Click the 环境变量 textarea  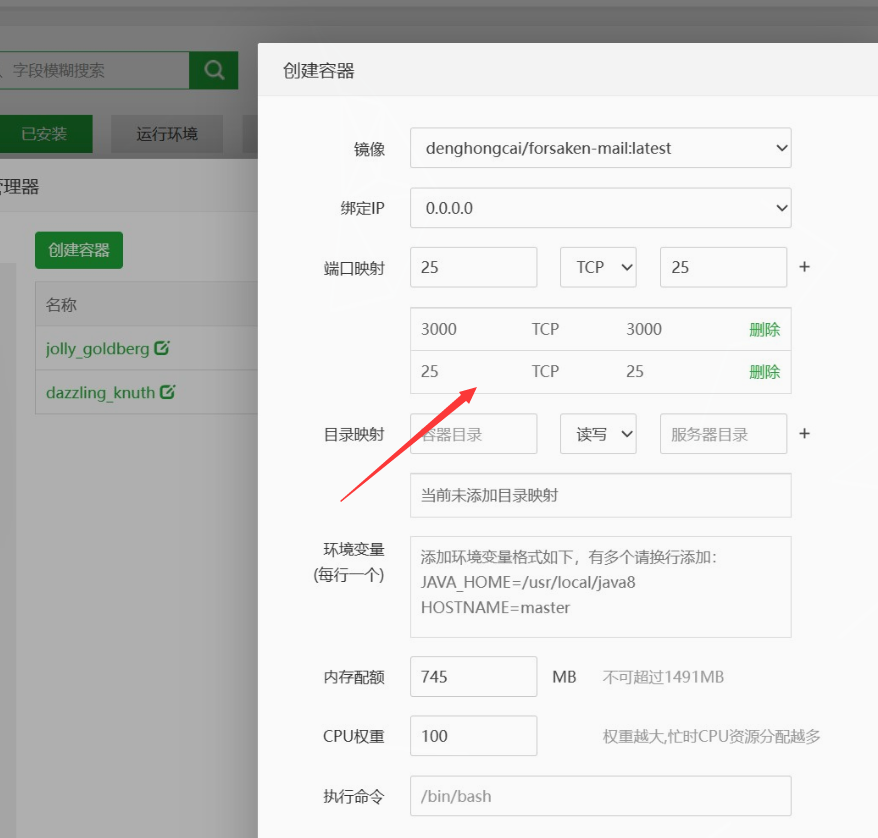[600, 587]
